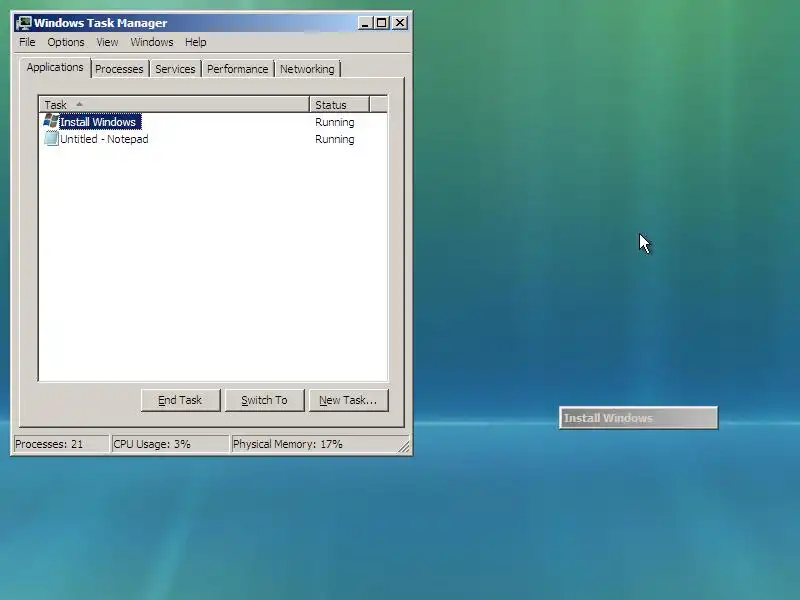This screenshot has height=600, width=800.
Task: Click the Notepad icon in the task list
Action: tap(51, 139)
